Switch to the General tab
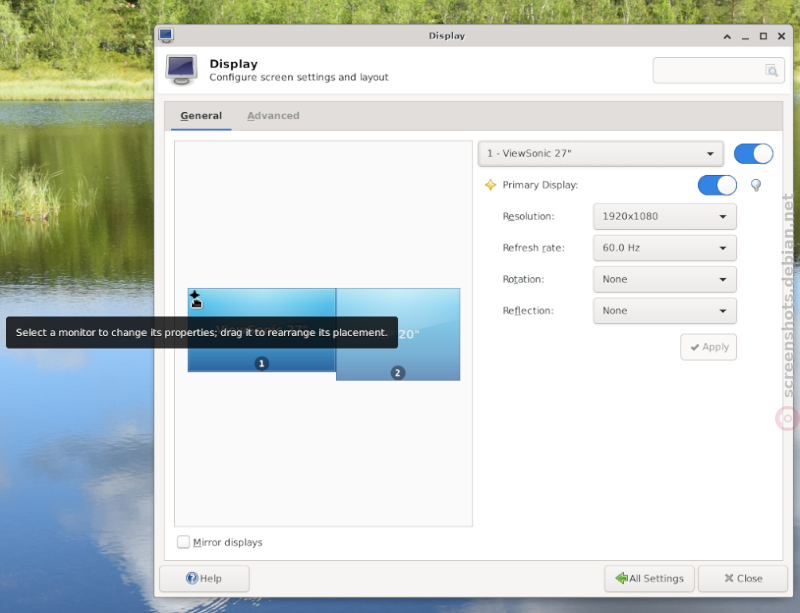 coord(201,116)
